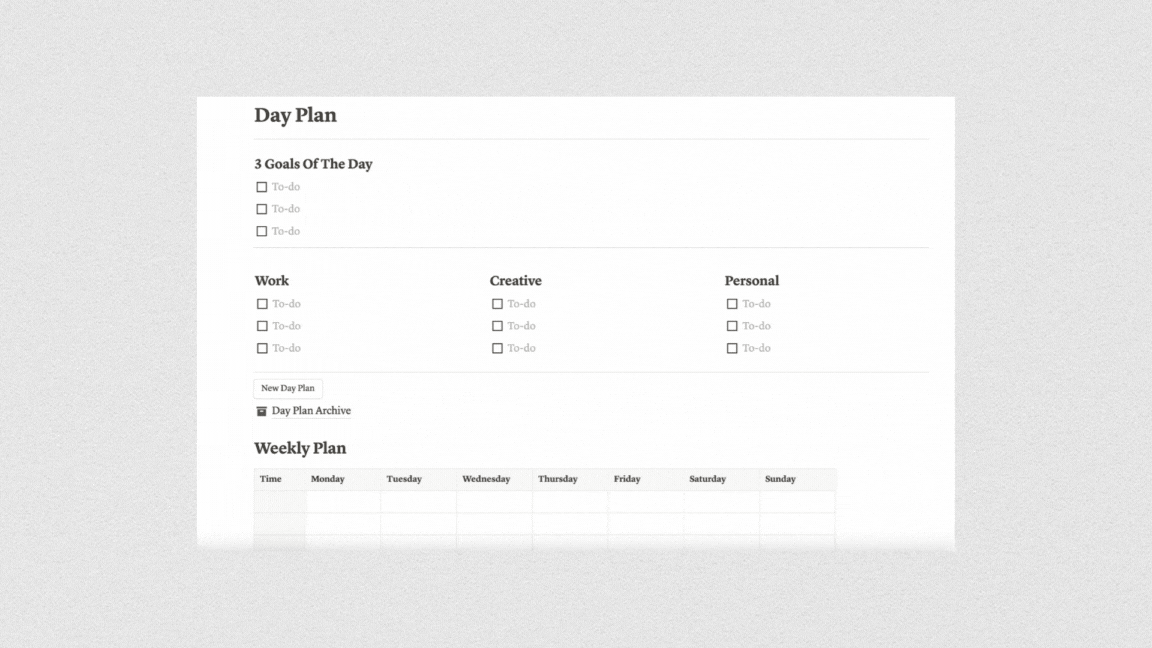The image size is (1152, 648).
Task: Tick second Work to-do checkbox
Action: 262,326
